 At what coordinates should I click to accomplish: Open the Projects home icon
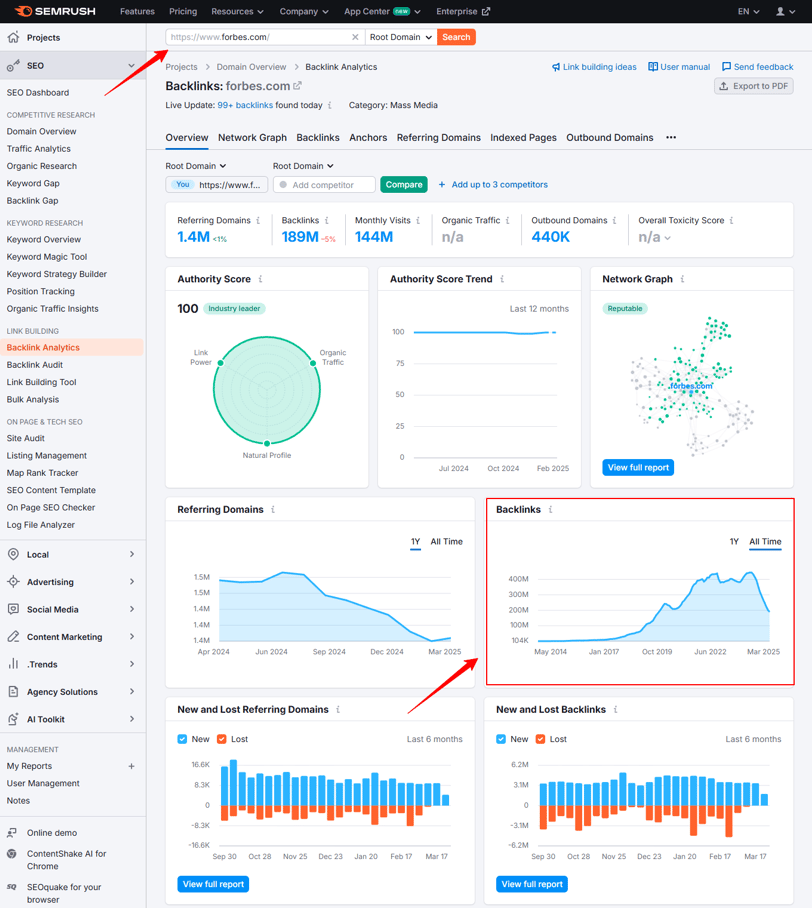coord(13,37)
